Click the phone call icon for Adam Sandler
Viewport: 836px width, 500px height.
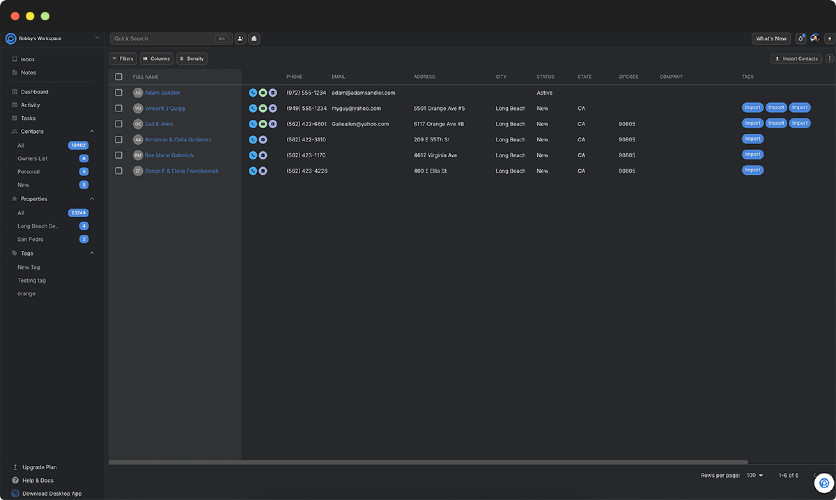[x=253, y=93]
